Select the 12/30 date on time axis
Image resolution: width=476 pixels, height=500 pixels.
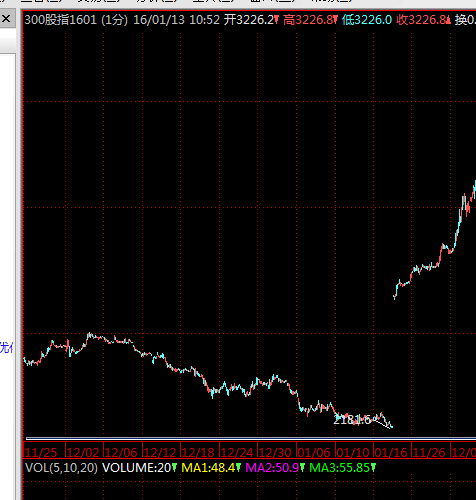tap(275, 452)
